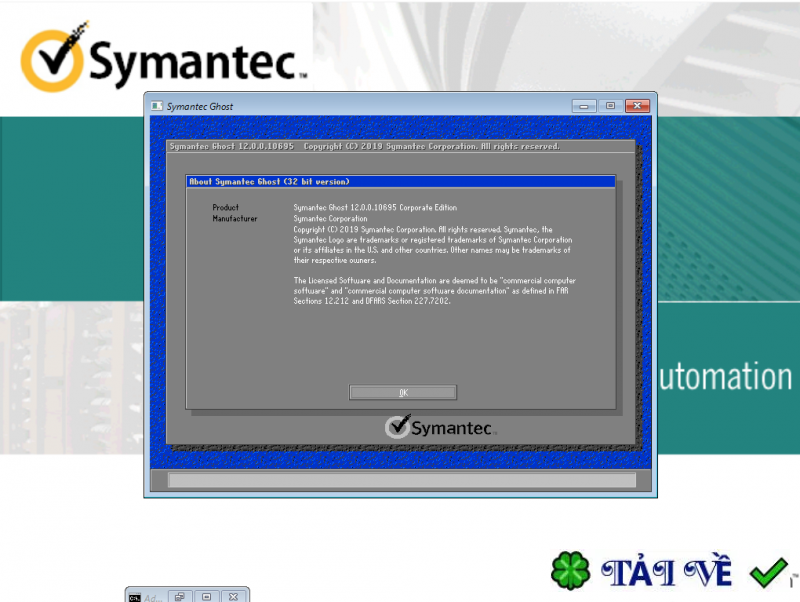Click the large Symantec logo at top left
This screenshot has width=800, height=602.
point(164,57)
